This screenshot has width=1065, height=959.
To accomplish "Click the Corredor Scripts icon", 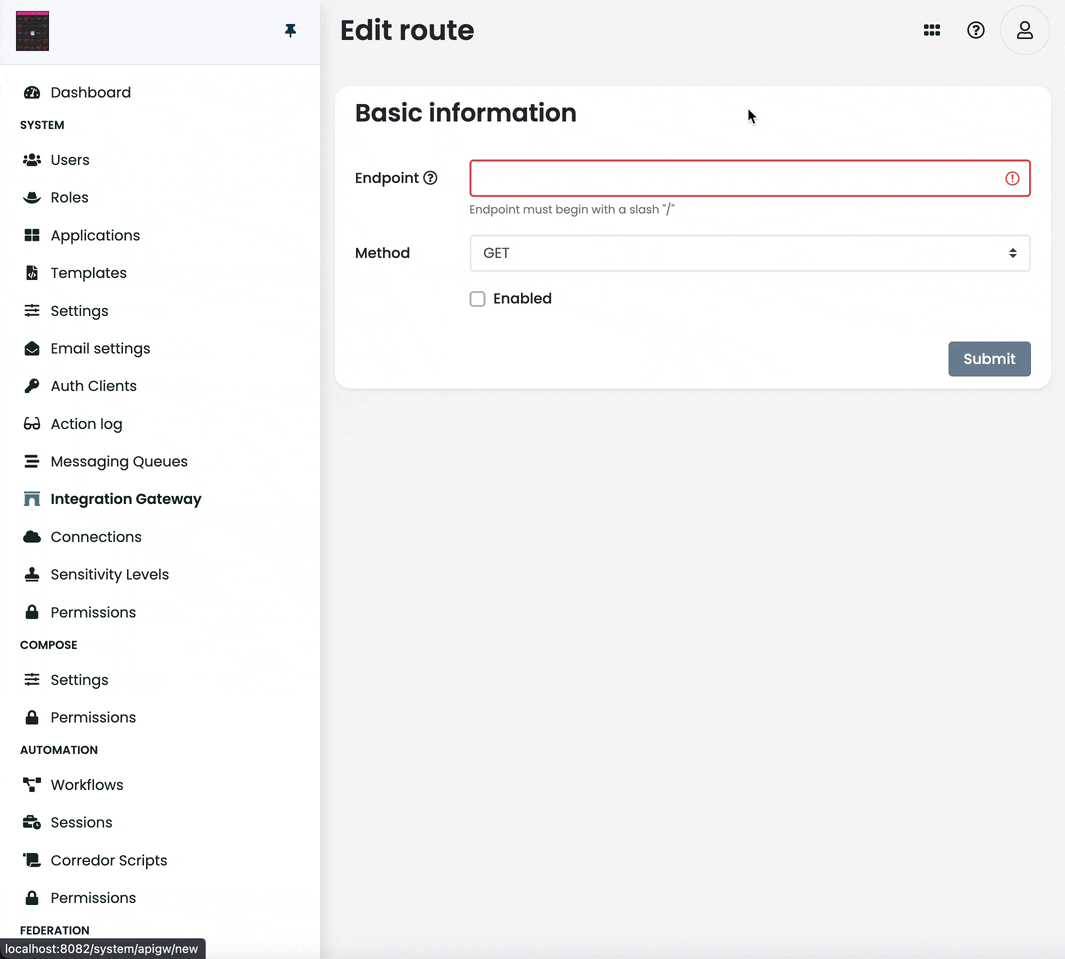I will point(31,860).
